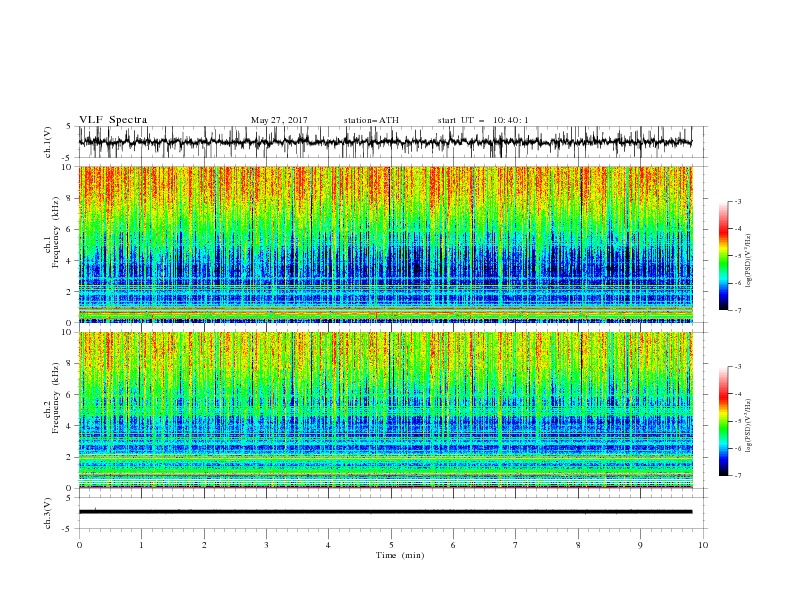Click the "Time (min)" axis label
The width and height of the screenshot is (792, 612).
(x=400, y=555)
